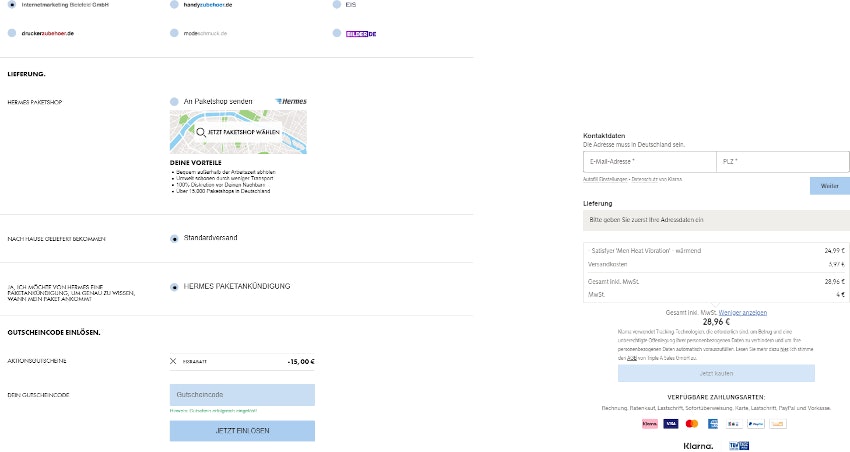Click the Hermes logo next to Paketshop option
This screenshot has width=850, height=452.
pyautogui.click(x=290, y=101)
